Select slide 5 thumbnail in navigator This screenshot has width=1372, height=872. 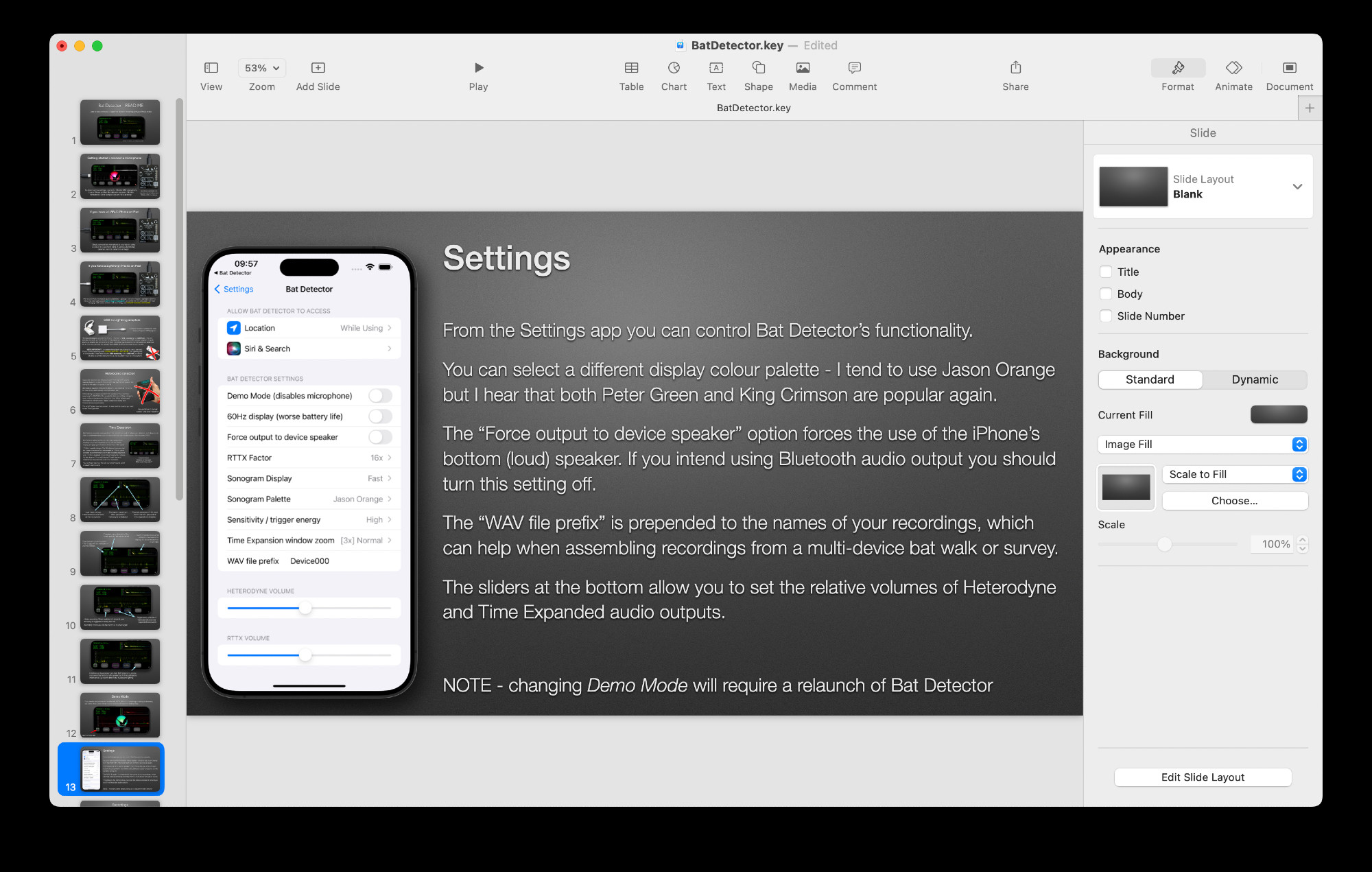click(120, 338)
